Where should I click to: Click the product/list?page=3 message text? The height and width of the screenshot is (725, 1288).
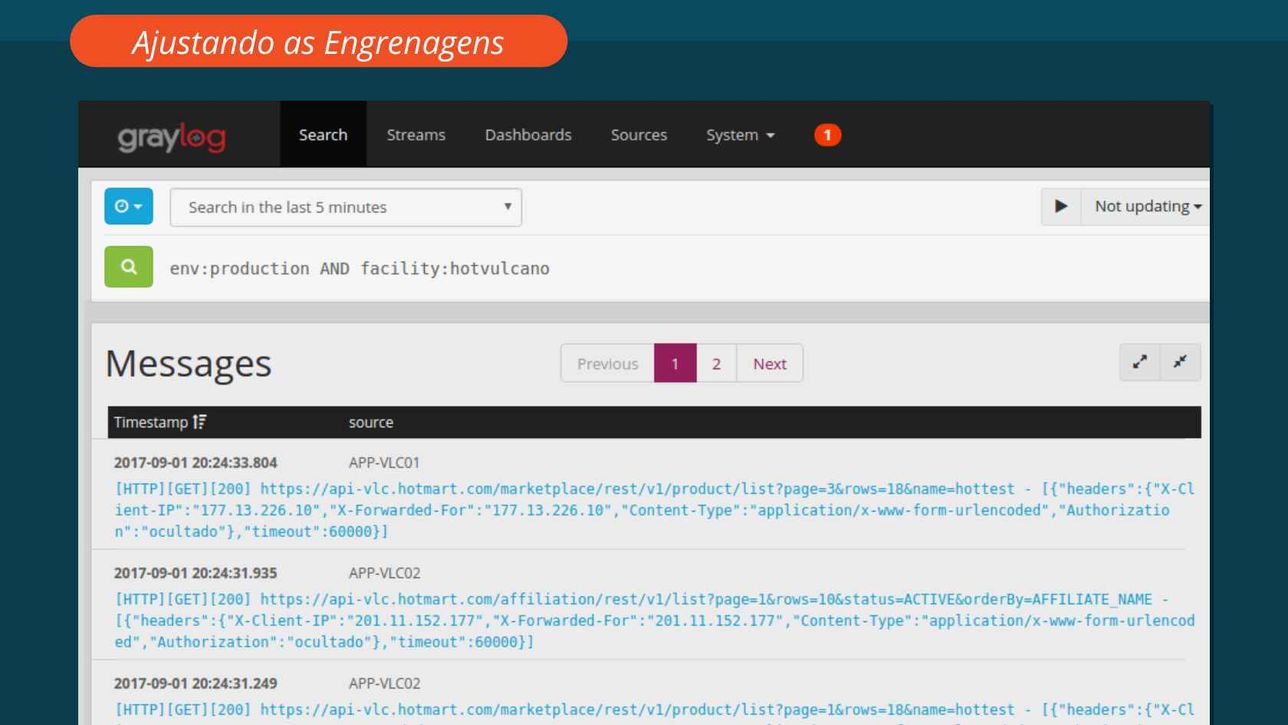coord(655,510)
